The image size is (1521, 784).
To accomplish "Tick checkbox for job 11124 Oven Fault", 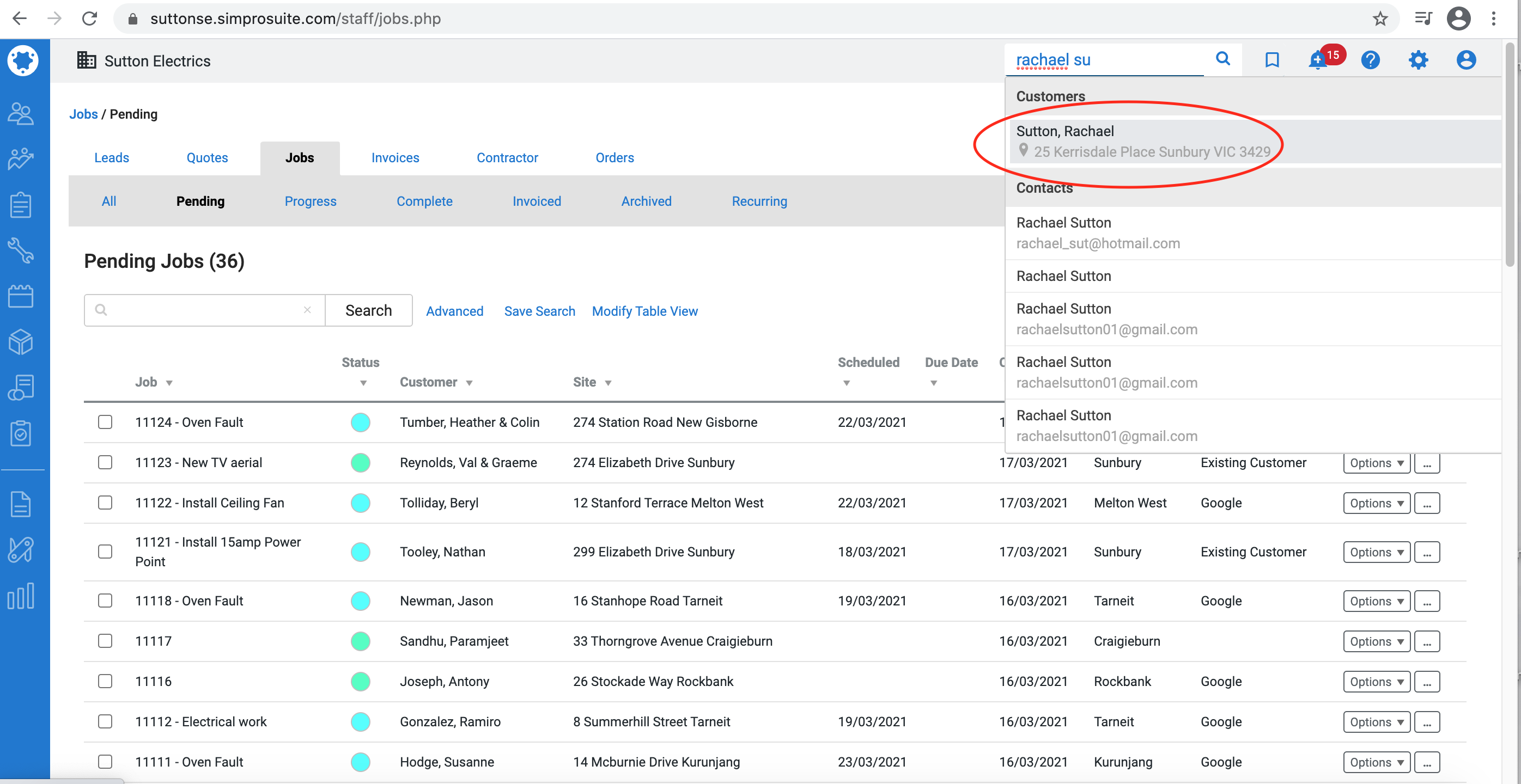I will point(105,422).
